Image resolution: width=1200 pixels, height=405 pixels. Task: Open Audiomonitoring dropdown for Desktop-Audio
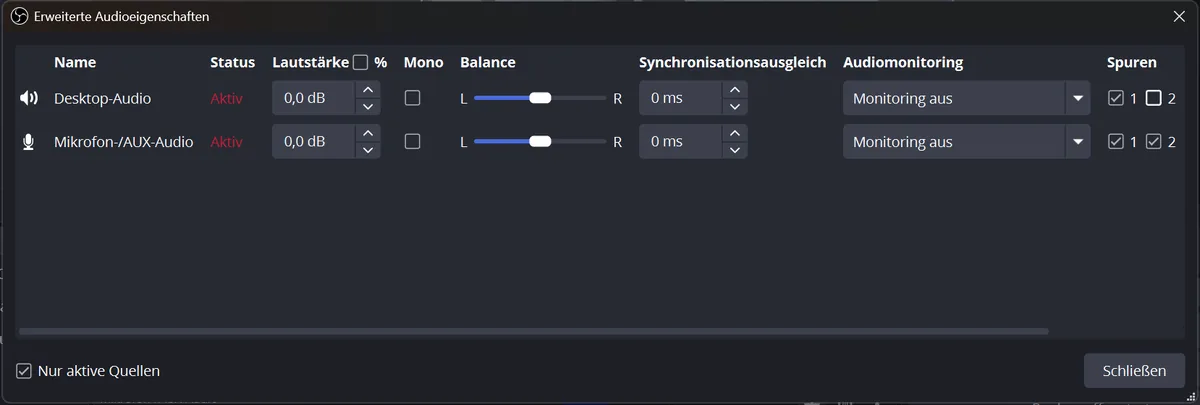coord(967,98)
